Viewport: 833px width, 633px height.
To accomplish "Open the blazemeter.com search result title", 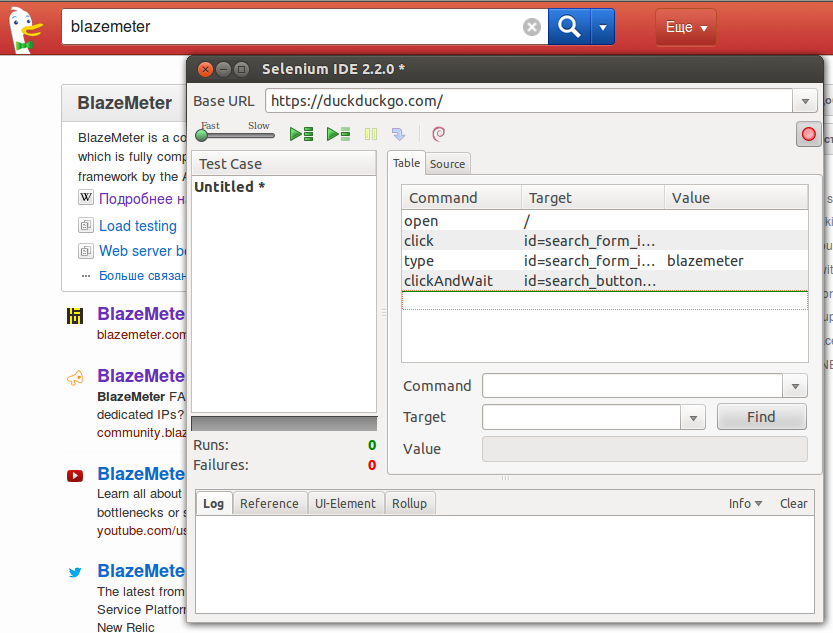I will click(x=141, y=314).
